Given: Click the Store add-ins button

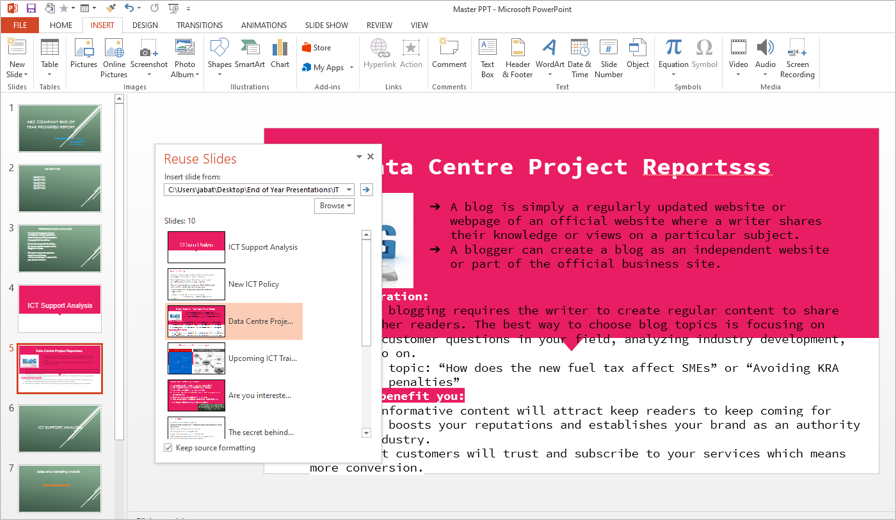Looking at the screenshot, I should point(316,47).
